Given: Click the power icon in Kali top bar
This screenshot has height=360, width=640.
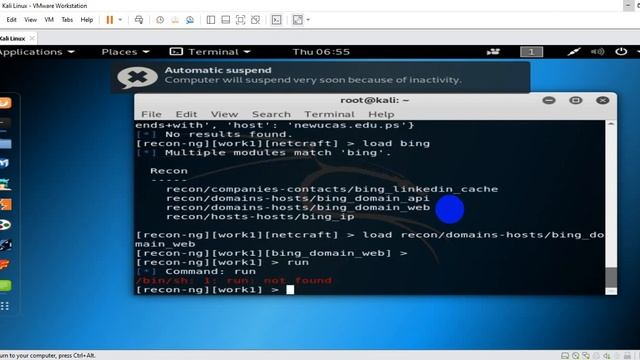Looking at the screenshot, I should (621, 52).
